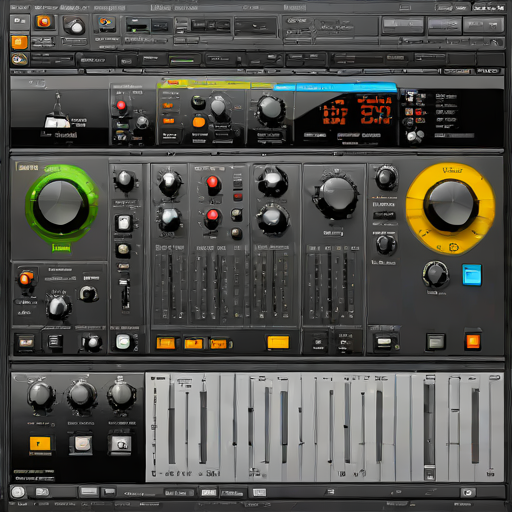Toggle the orange round button in the upper rack
The image size is (512, 512).
click(x=199, y=122)
